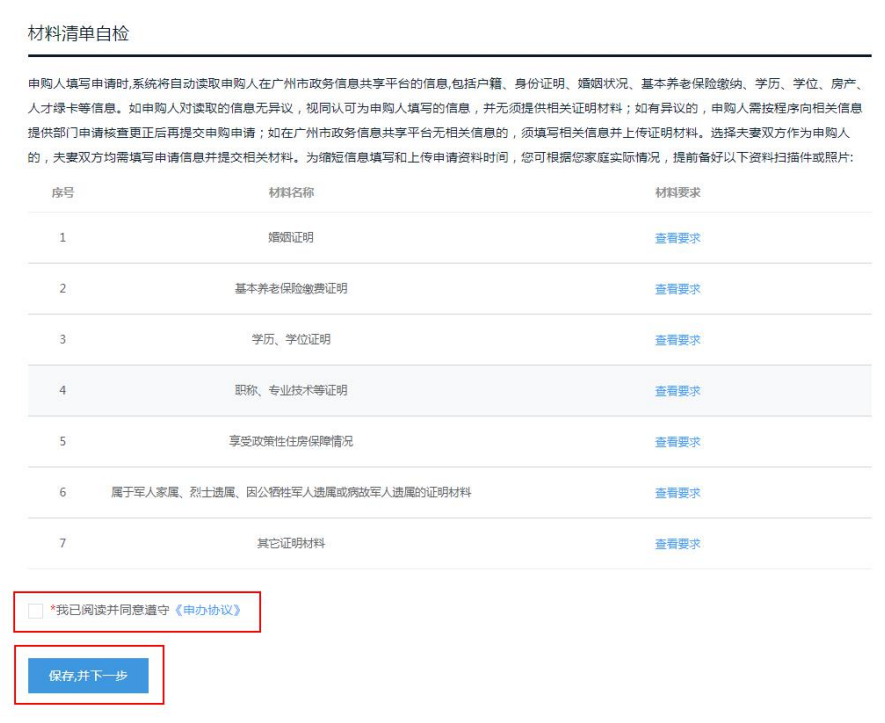
Task: View requirements for 学历、学位证明
Action: (677, 340)
